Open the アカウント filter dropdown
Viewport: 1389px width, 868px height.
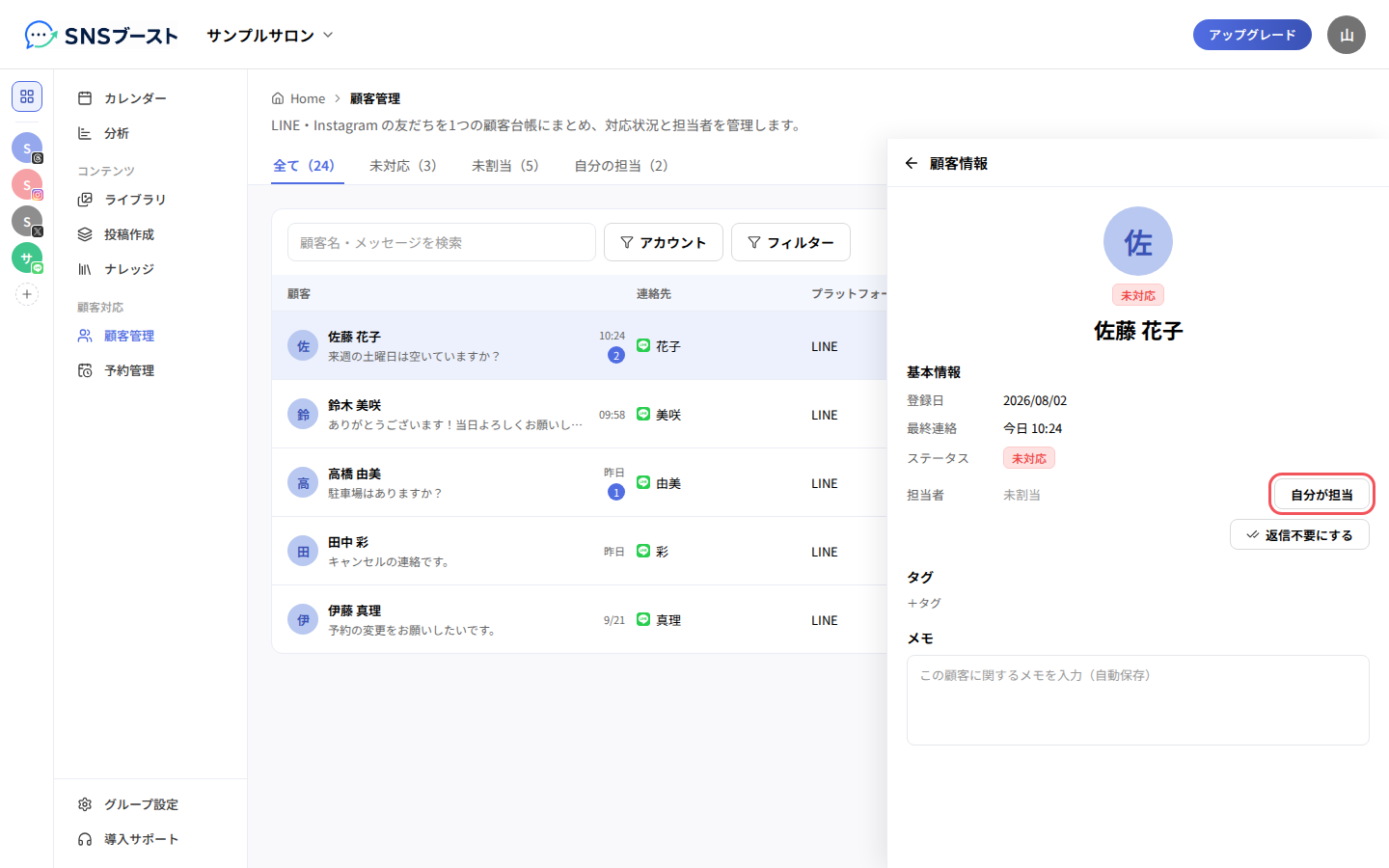click(x=664, y=242)
